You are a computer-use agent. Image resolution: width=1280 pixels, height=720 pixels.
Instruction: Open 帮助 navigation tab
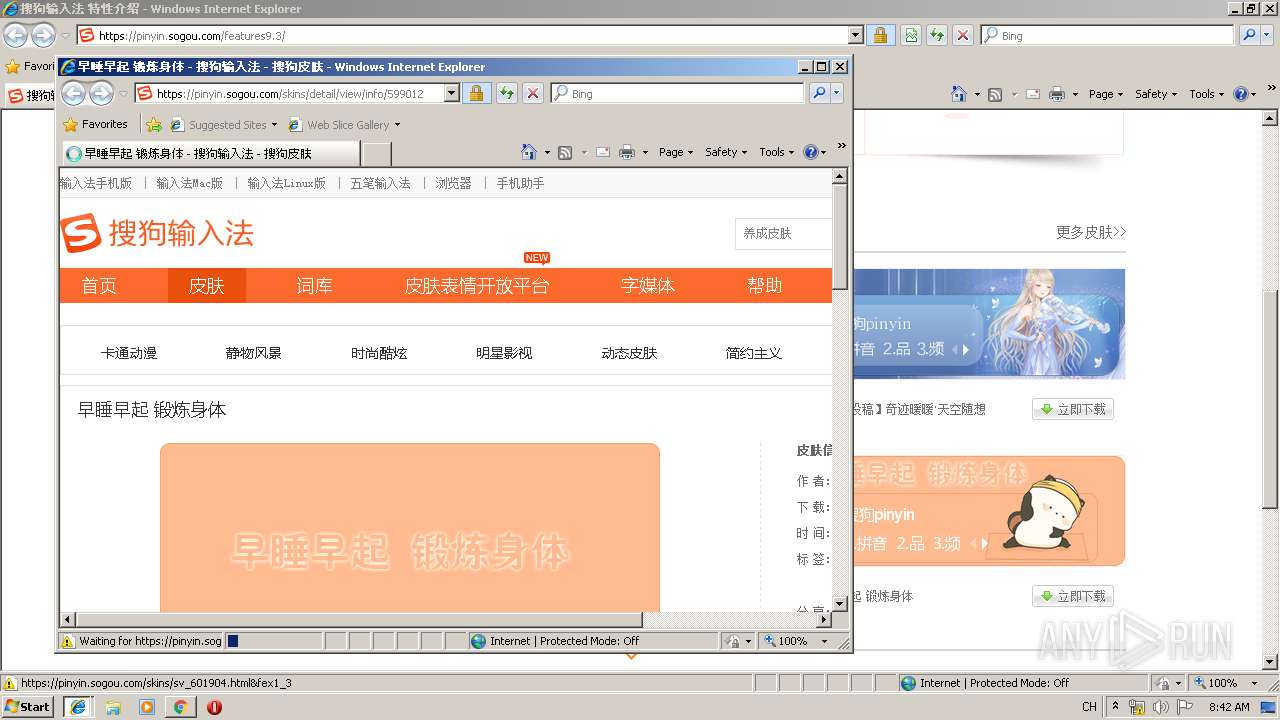[x=765, y=286]
